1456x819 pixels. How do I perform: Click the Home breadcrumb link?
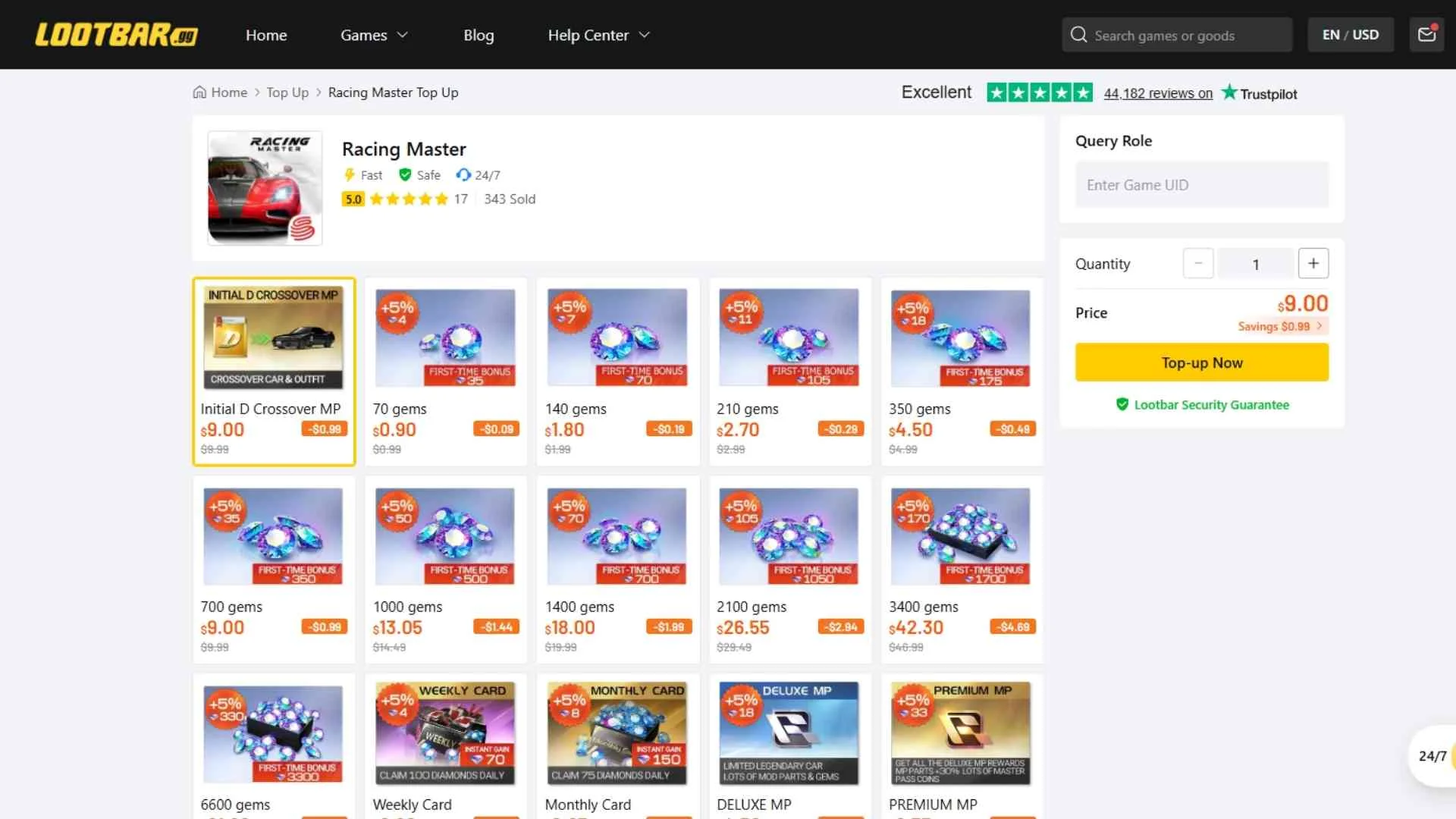pos(229,93)
